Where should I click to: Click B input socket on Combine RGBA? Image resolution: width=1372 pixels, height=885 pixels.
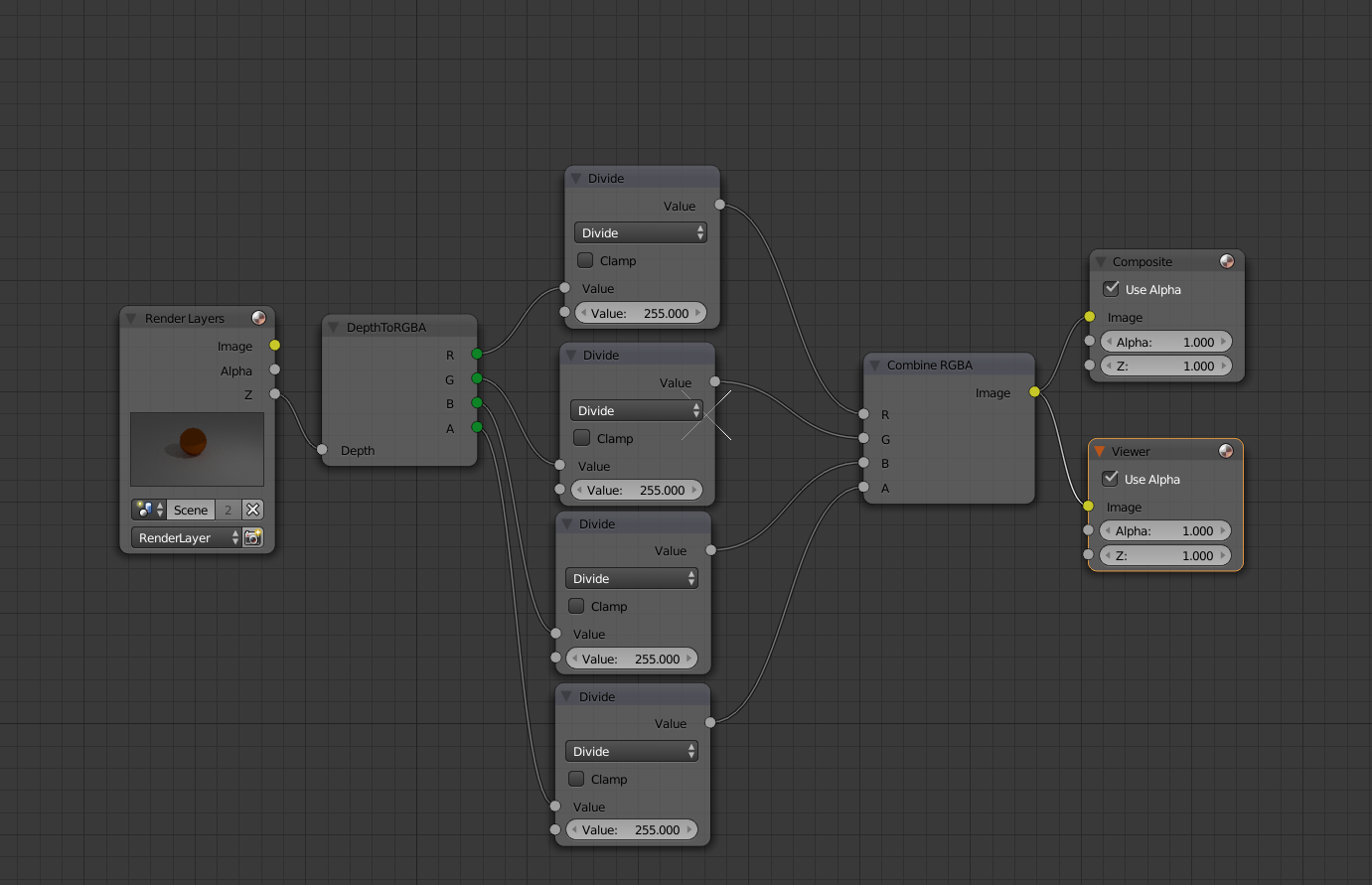(x=863, y=463)
